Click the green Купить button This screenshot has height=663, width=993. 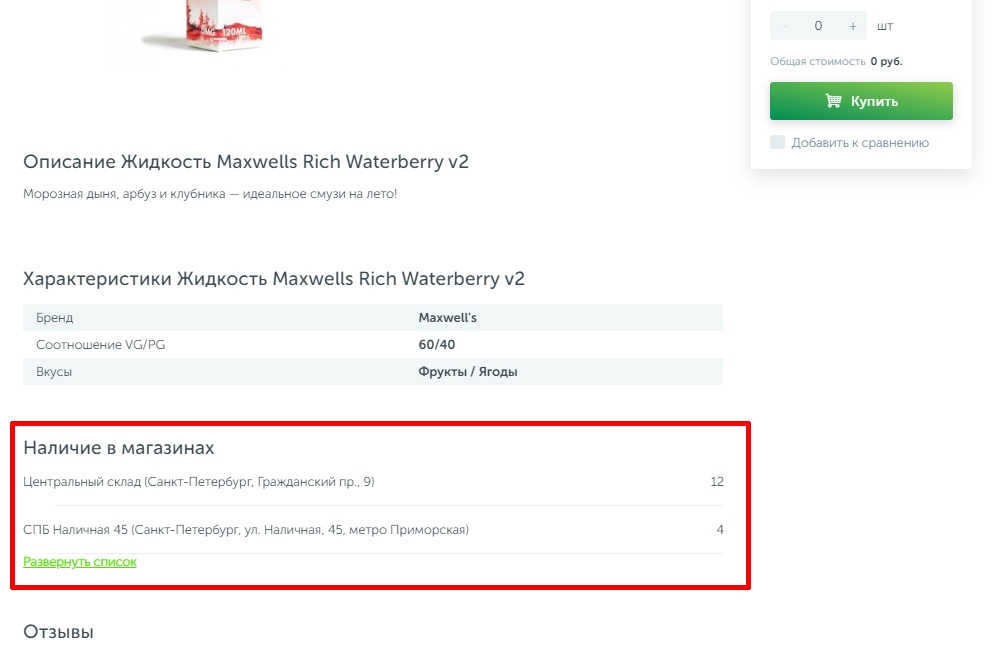(x=861, y=101)
